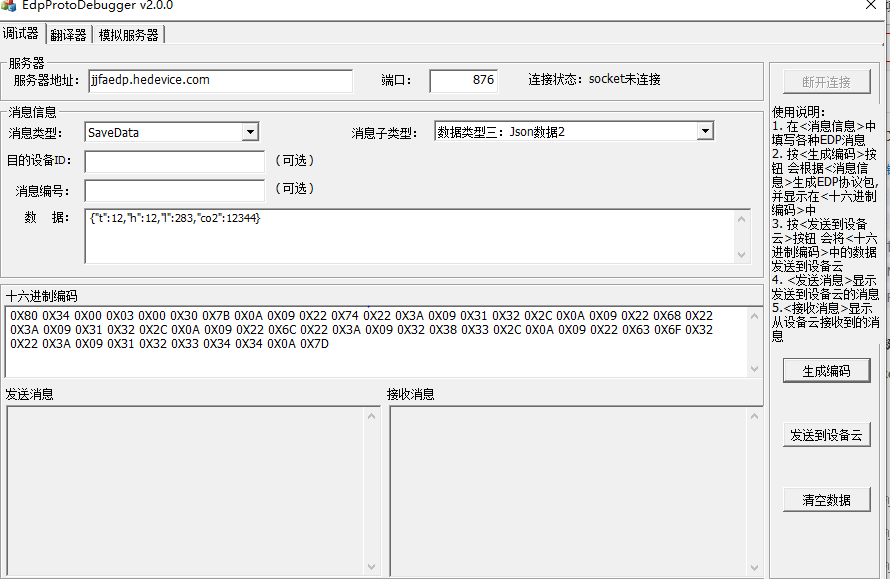Click the 十六进制编码 label
890x579 pixels.
(x=41, y=296)
